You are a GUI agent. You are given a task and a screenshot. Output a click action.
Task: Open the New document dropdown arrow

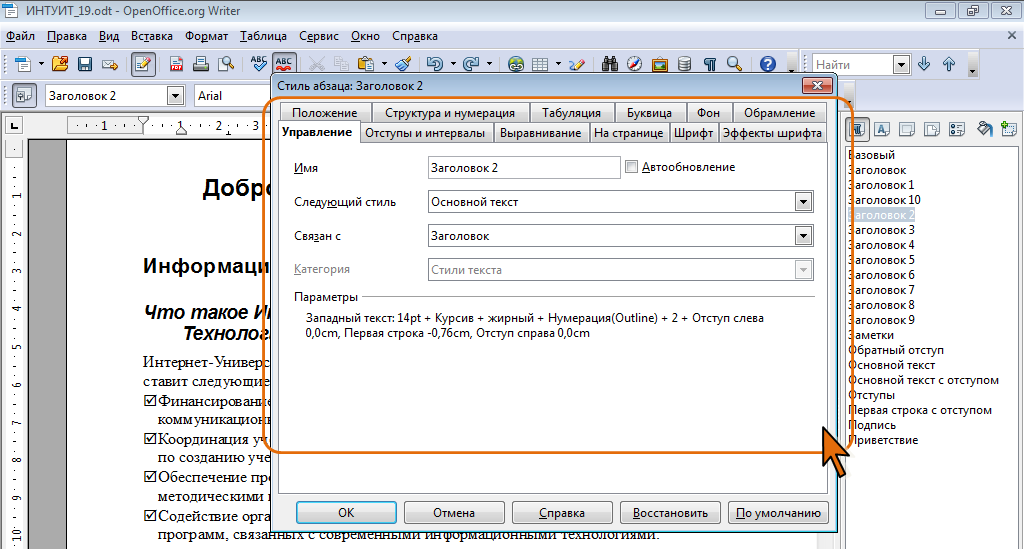(40, 64)
